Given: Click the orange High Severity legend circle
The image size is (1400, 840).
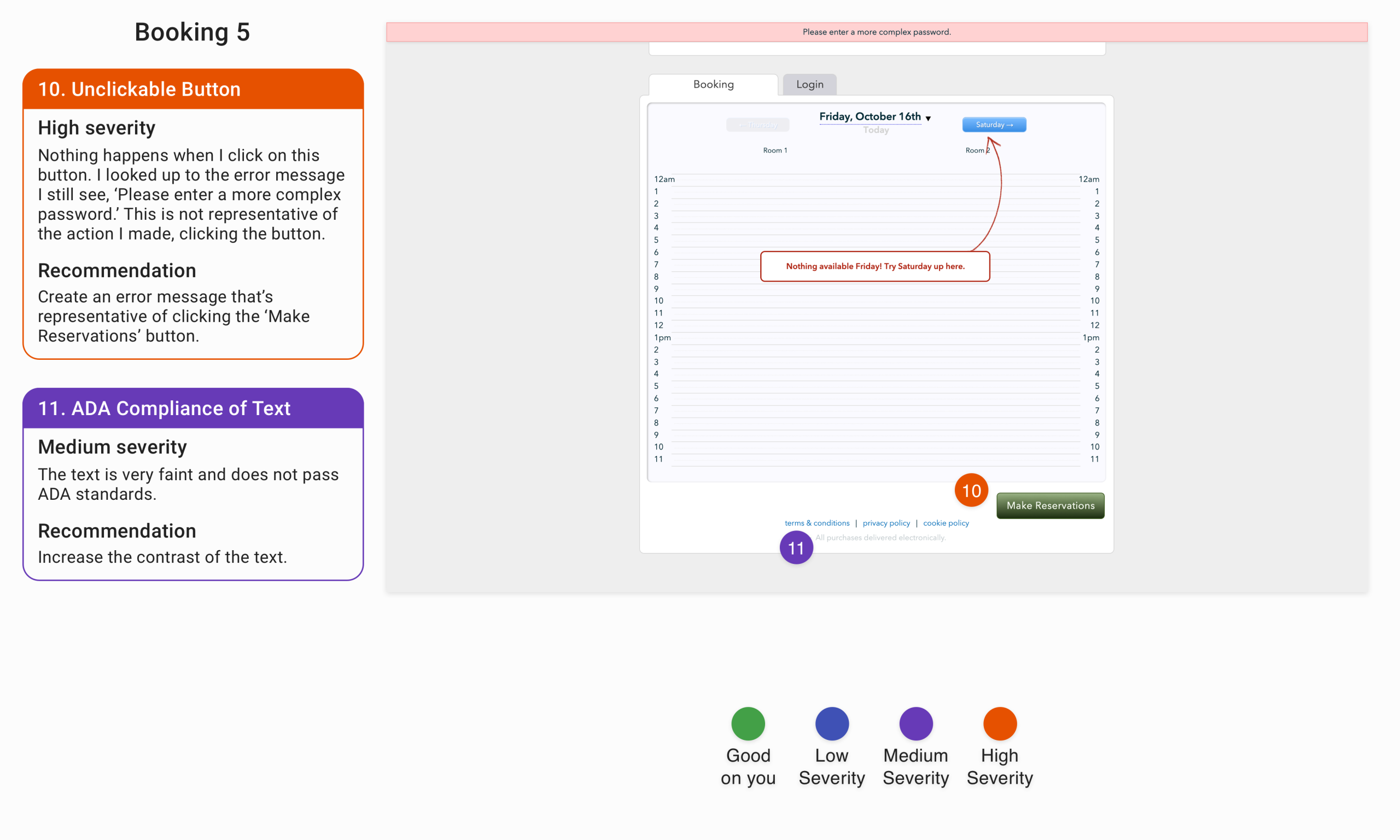Looking at the screenshot, I should coord(999,724).
